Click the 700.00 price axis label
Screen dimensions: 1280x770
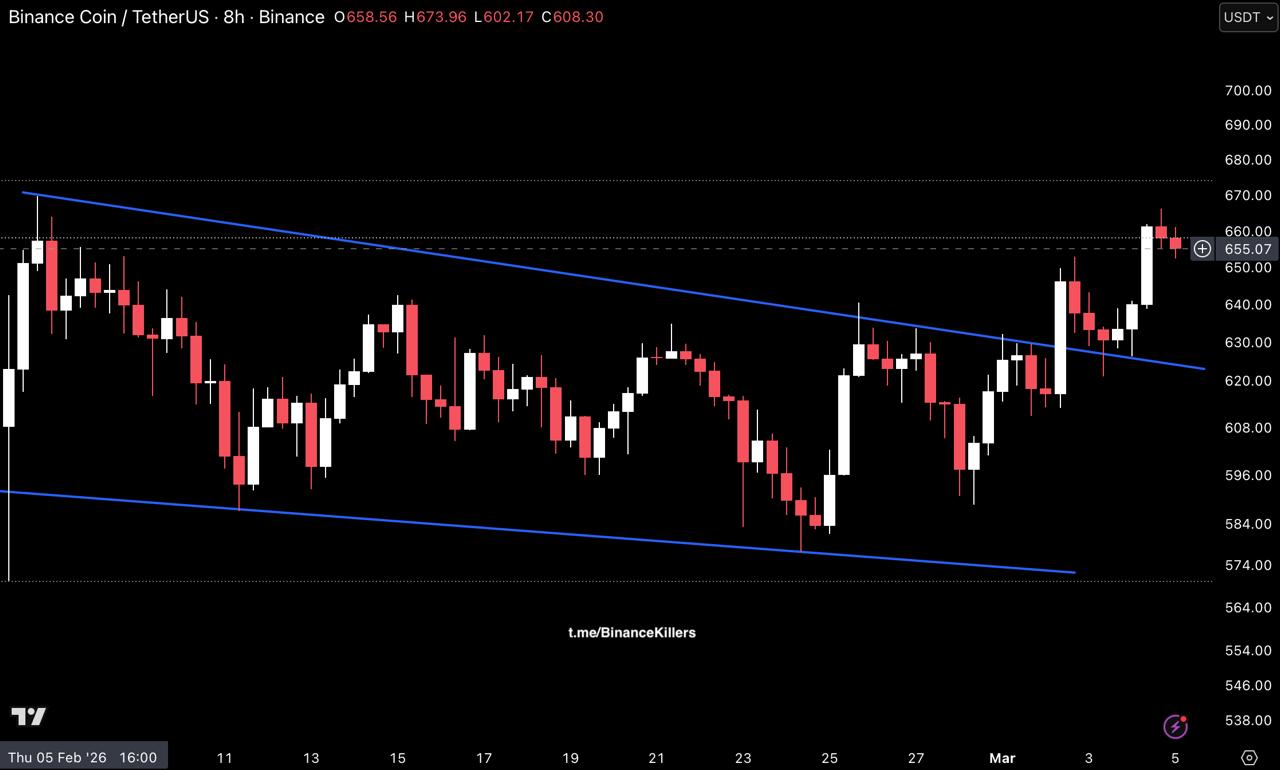point(1248,90)
